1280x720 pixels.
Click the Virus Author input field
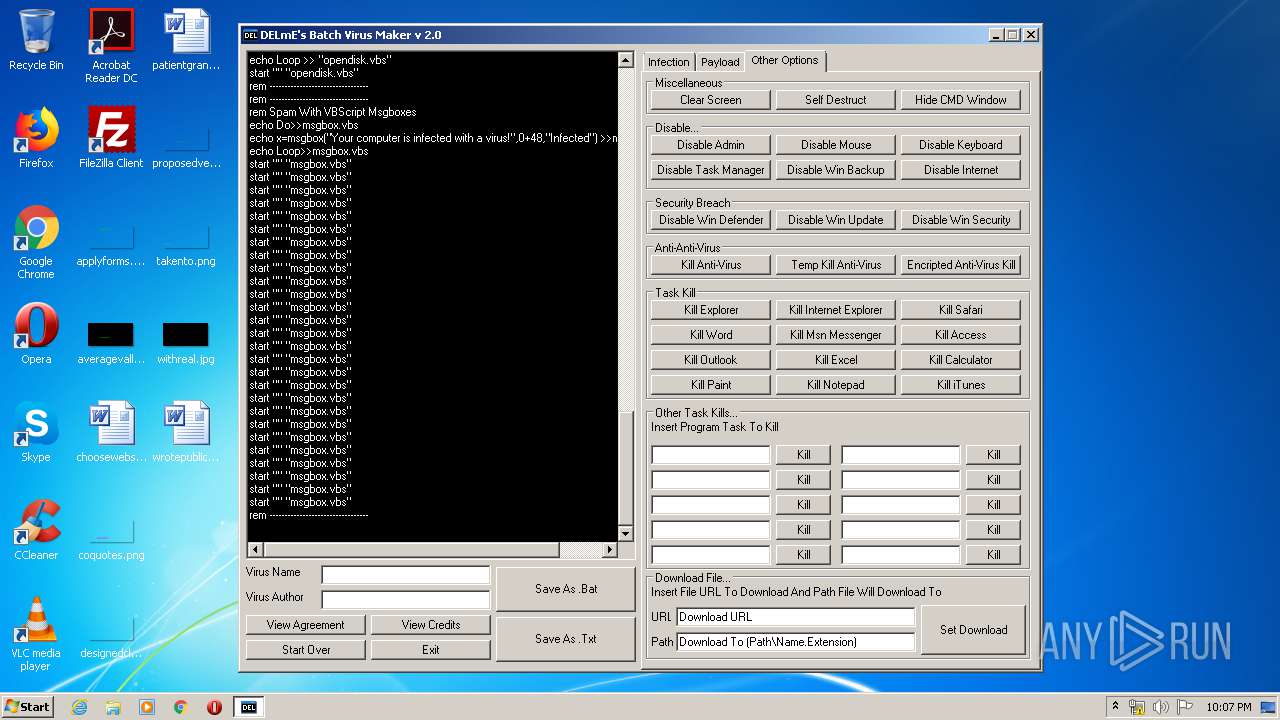click(x=406, y=600)
